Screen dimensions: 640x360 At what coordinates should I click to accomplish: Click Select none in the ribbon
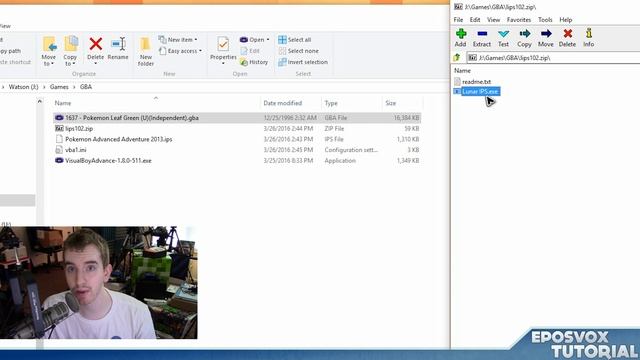coord(298,51)
